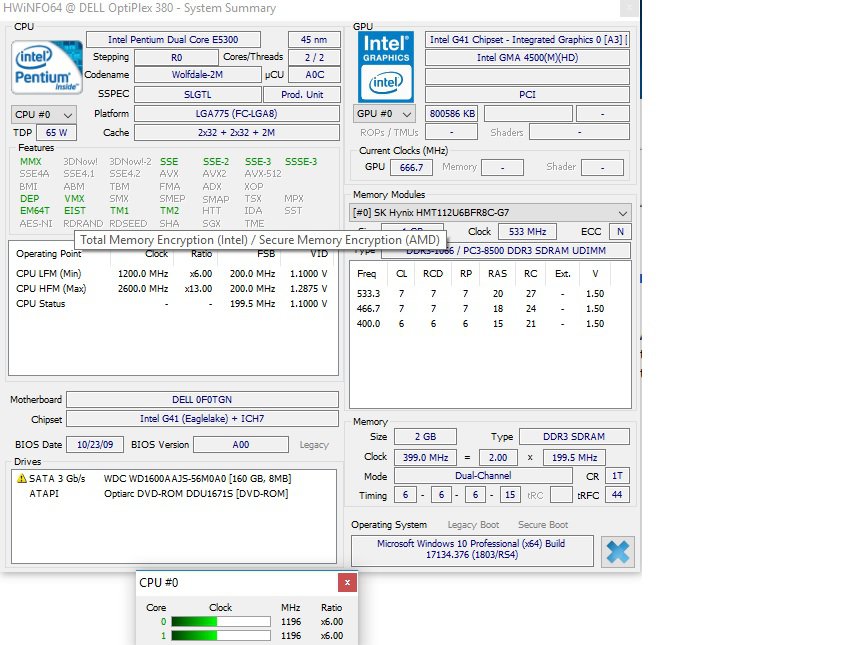This screenshot has width=864, height=645.
Task: Click the SLGTL SSPEC field
Action: point(197,94)
